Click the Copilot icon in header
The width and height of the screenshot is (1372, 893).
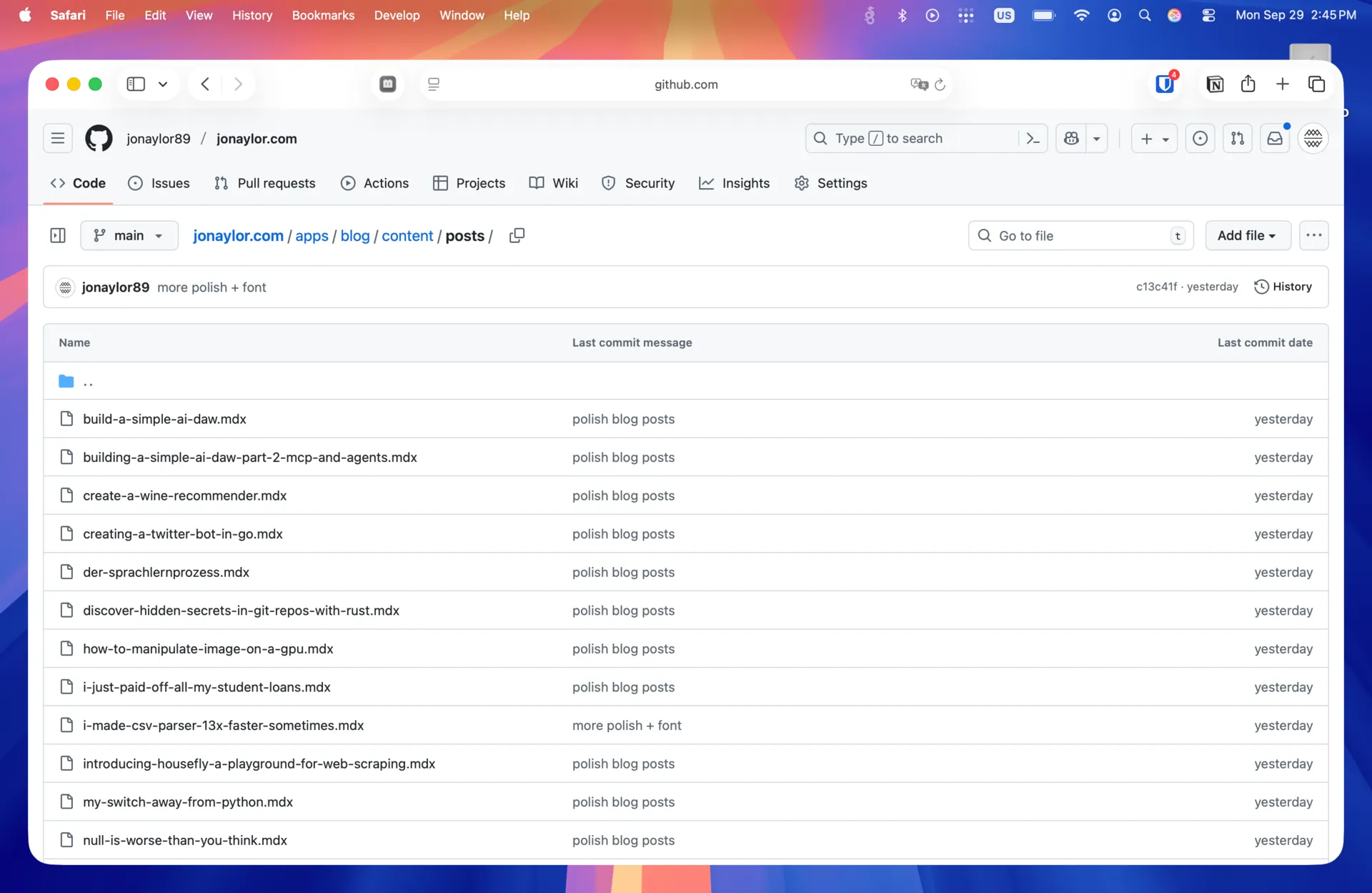coord(1071,139)
